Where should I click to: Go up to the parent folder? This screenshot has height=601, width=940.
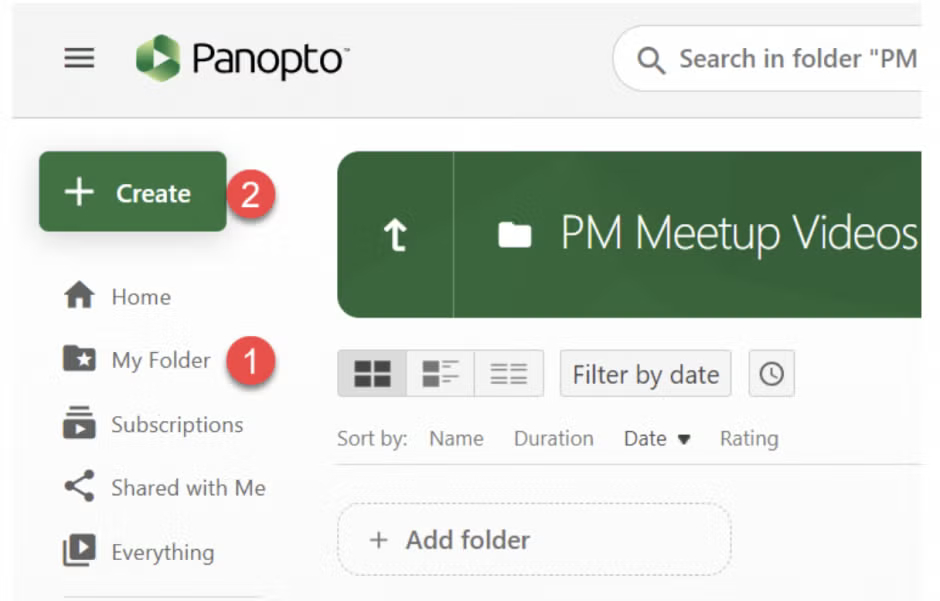(395, 235)
